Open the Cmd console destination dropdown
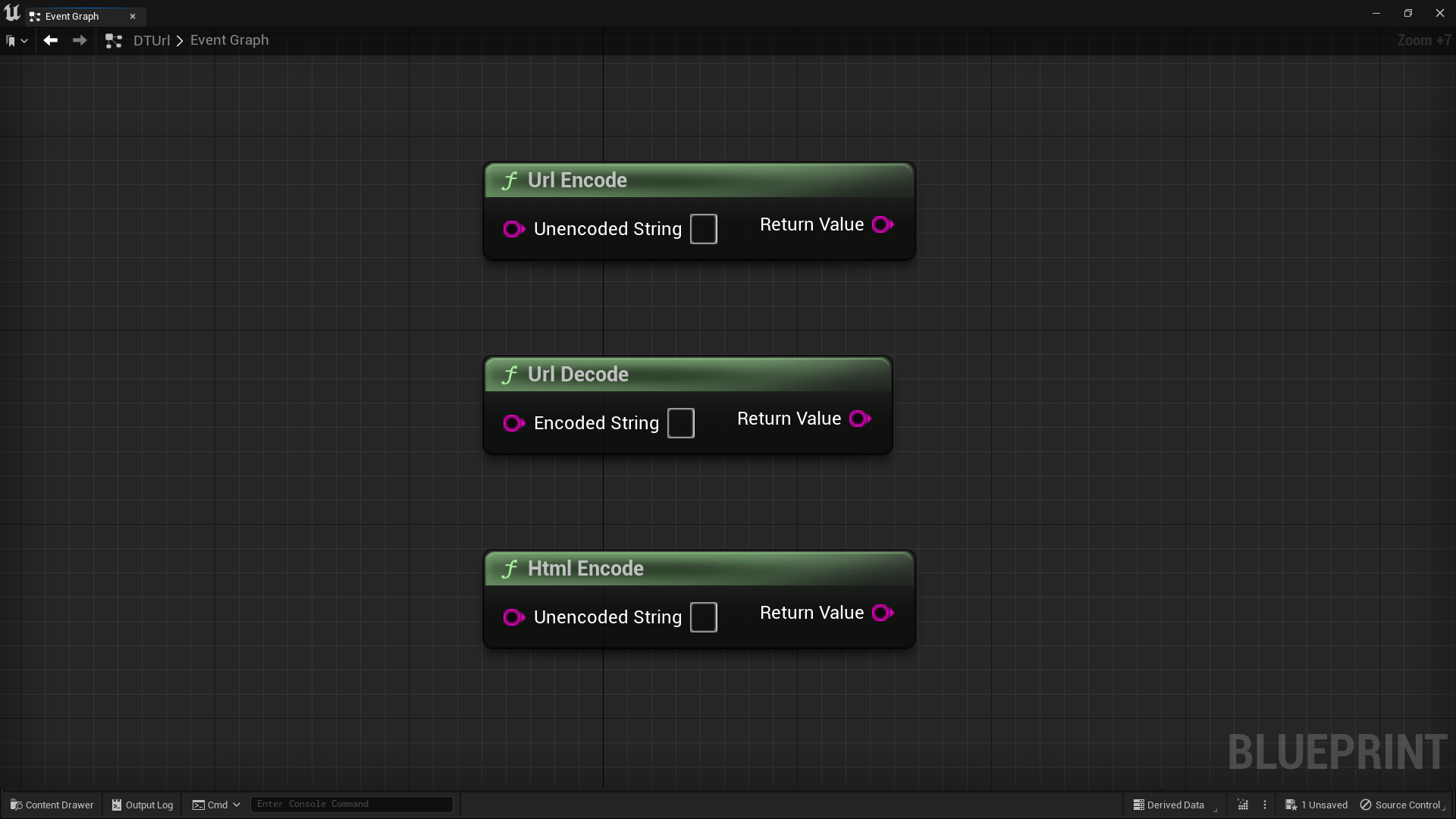This screenshot has height=819, width=1456. click(x=235, y=805)
